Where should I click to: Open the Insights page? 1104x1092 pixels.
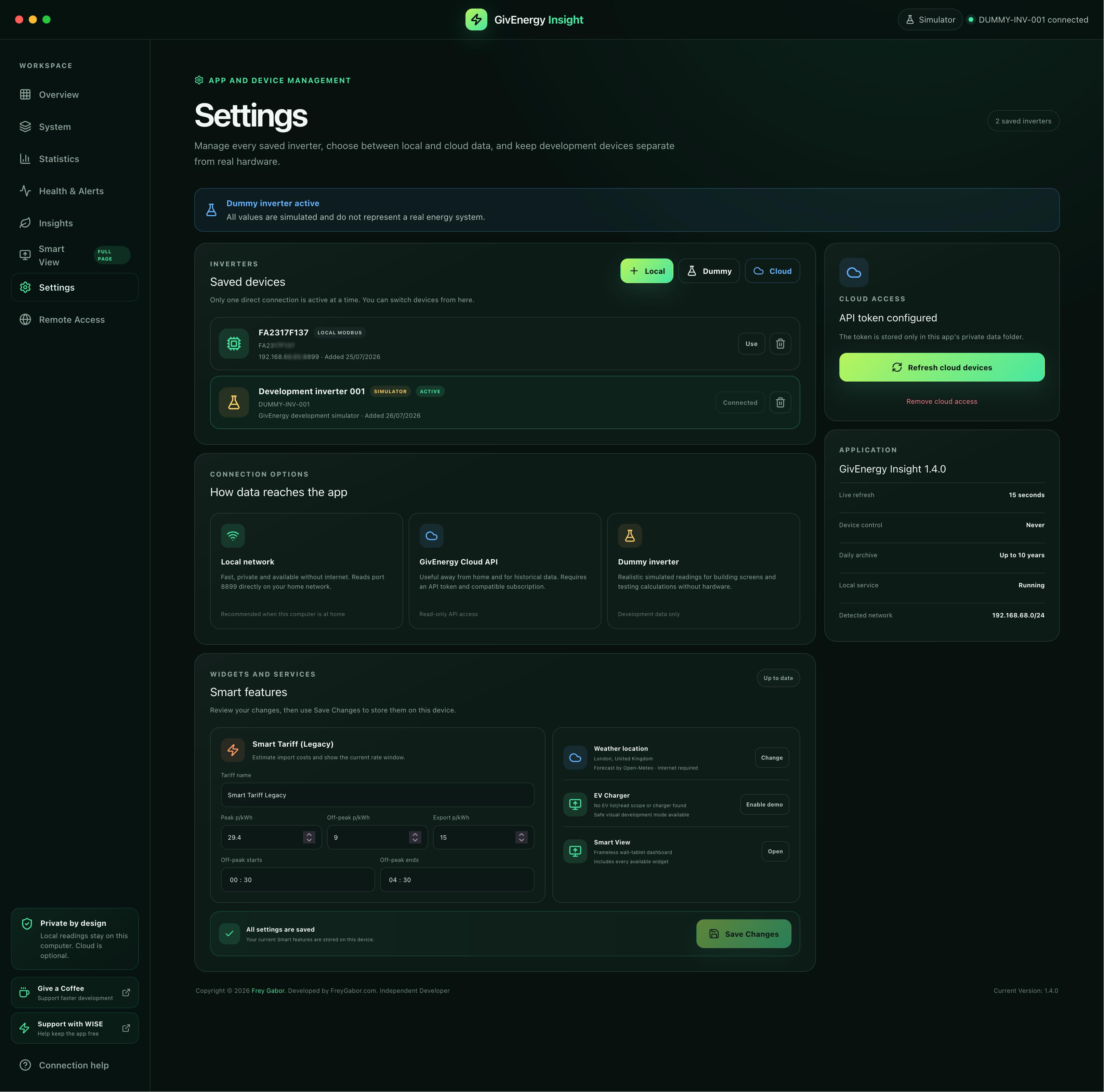(75, 223)
